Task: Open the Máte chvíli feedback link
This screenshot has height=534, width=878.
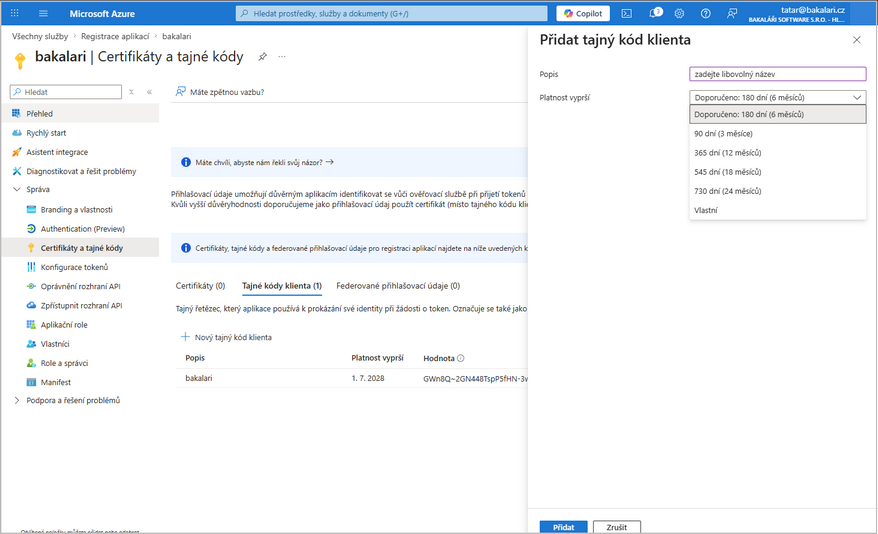Action: [264, 162]
